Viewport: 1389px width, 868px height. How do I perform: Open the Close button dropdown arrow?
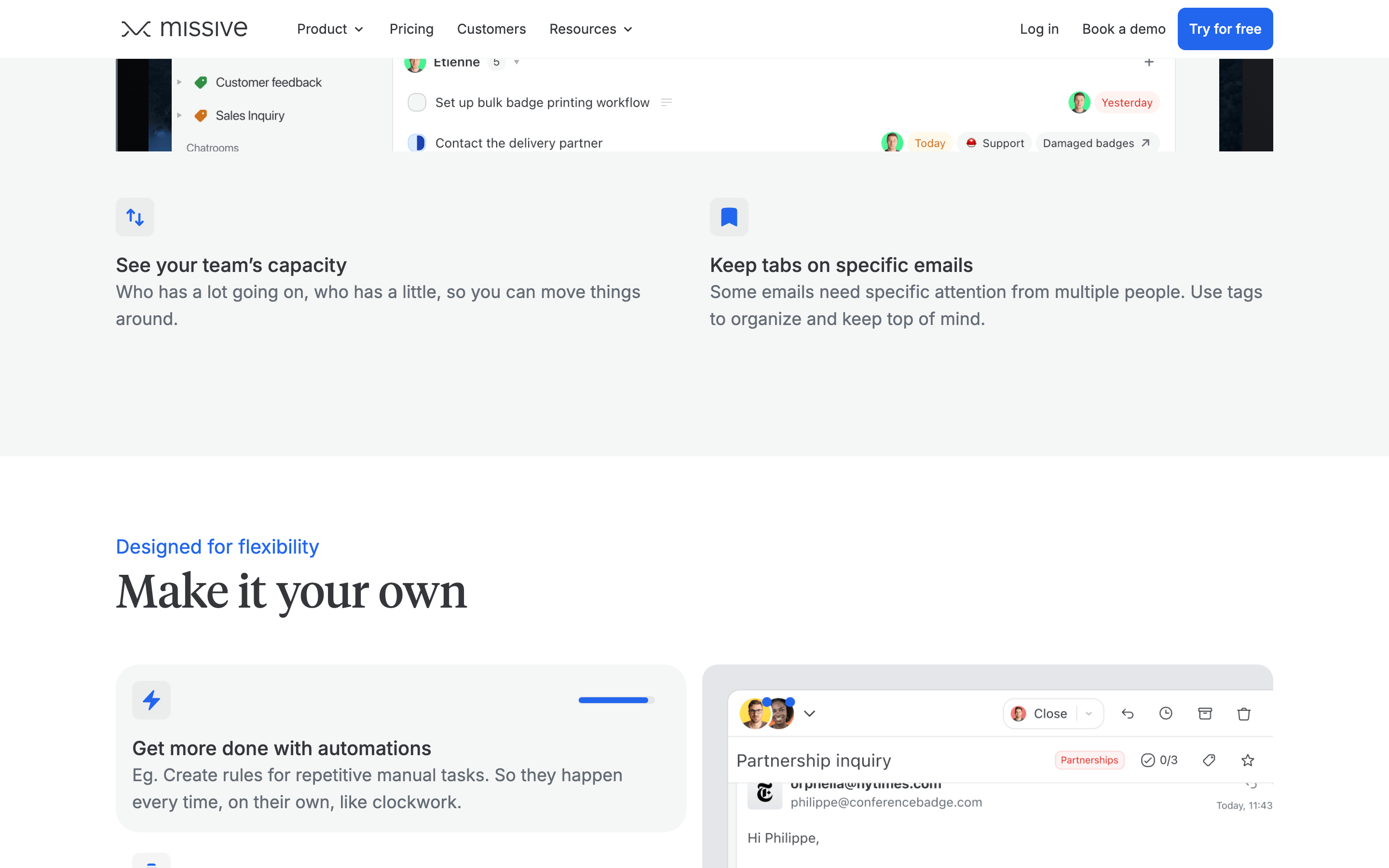pos(1089,714)
